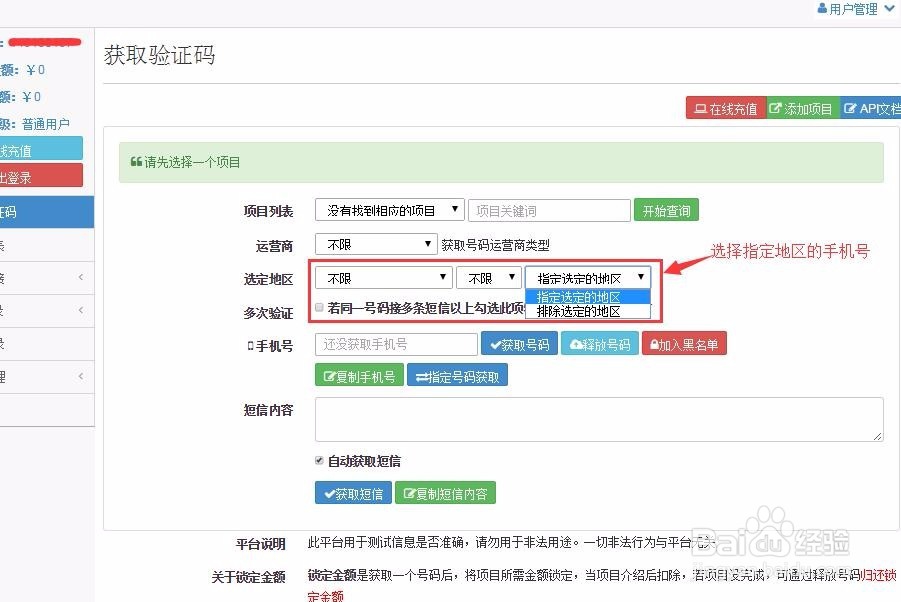This screenshot has height=602, width=901.
Task: 点击「指定号码获取」按钮
Action: (457, 375)
